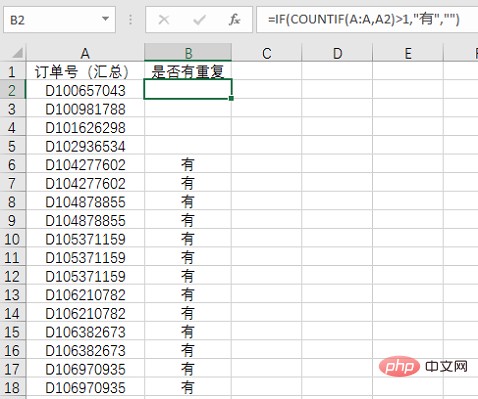The width and height of the screenshot is (478, 399).
Task: Click D106970935 in row 18
Action: 85,387
